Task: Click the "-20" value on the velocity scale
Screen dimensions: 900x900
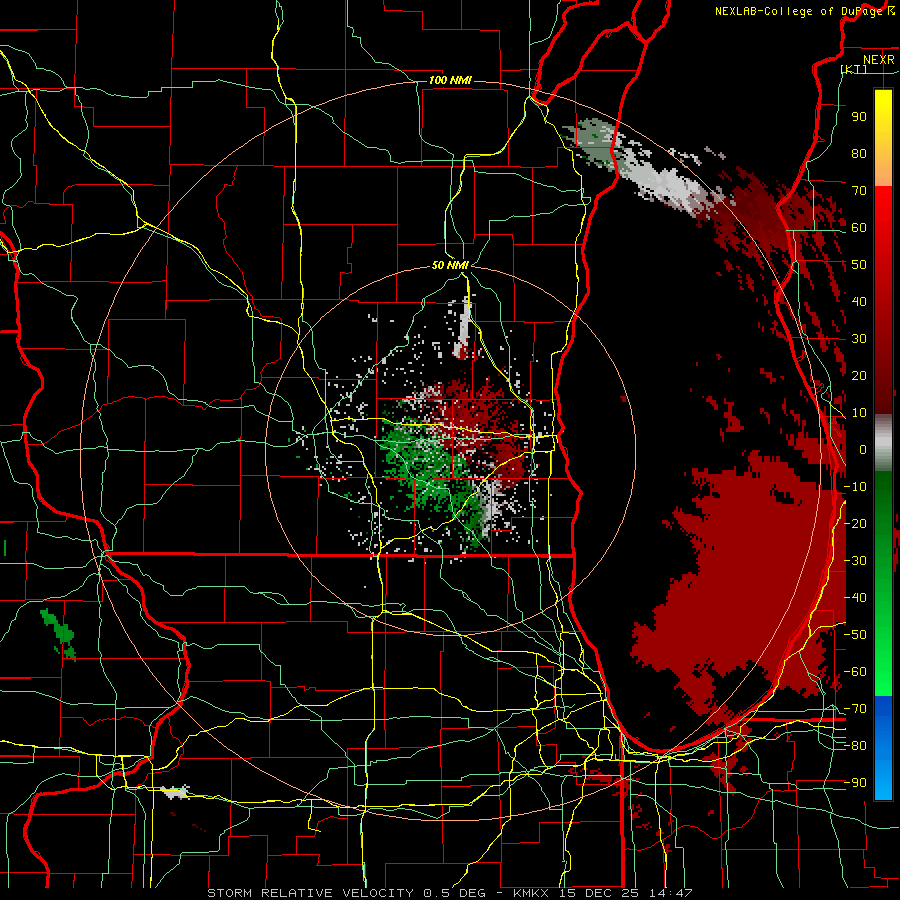Action: 855,523
